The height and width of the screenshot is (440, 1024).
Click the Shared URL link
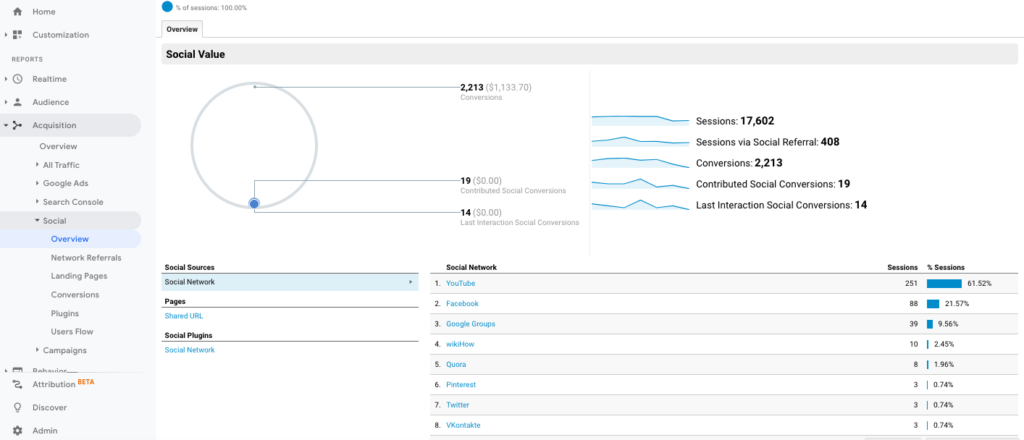click(x=184, y=316)
